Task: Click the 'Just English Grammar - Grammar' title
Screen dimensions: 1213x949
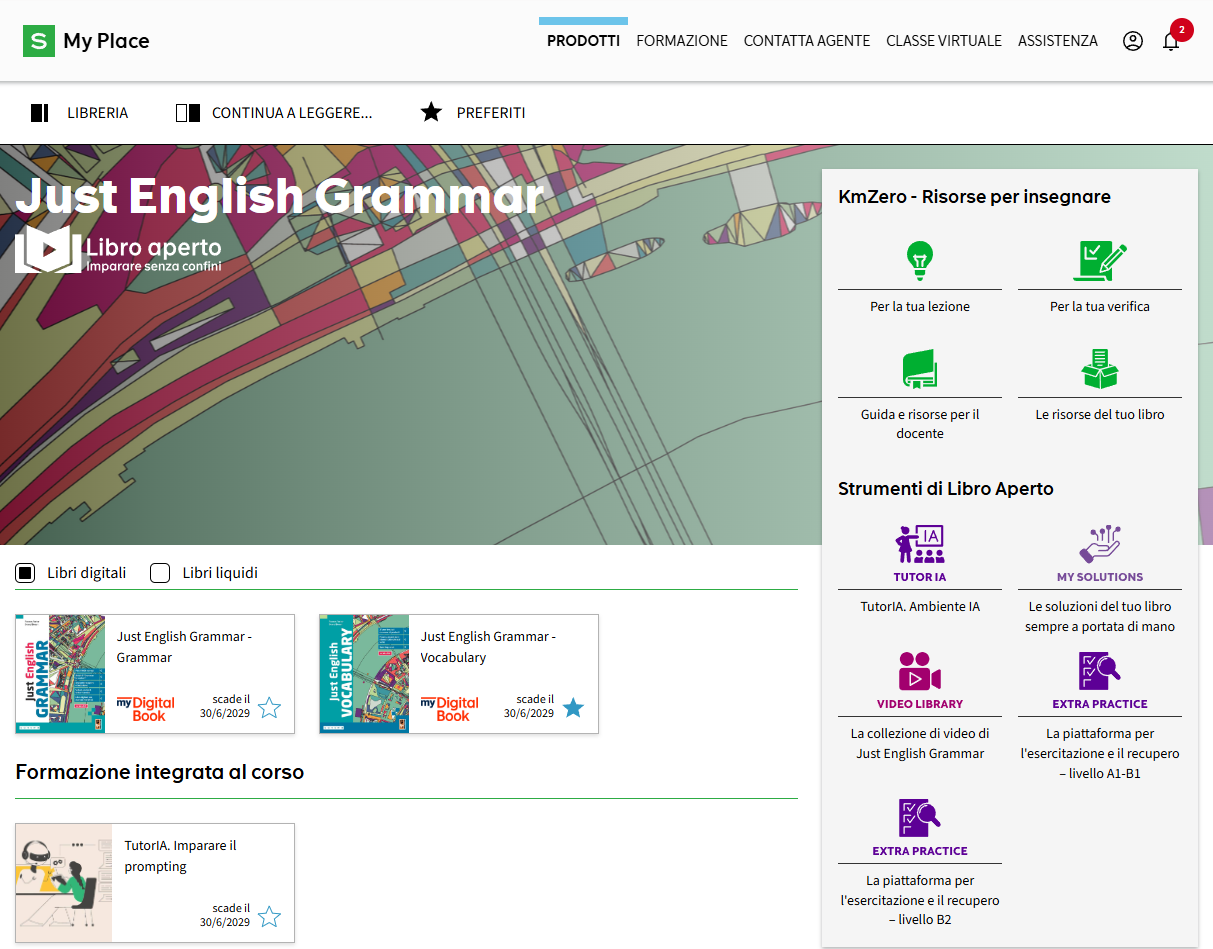Action: click(x=184, y=647)
